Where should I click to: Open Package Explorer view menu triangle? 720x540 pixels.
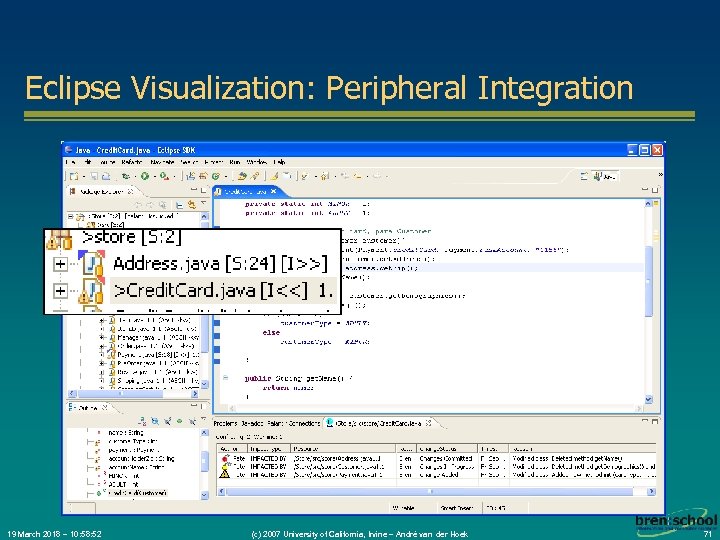click(203, 204)
